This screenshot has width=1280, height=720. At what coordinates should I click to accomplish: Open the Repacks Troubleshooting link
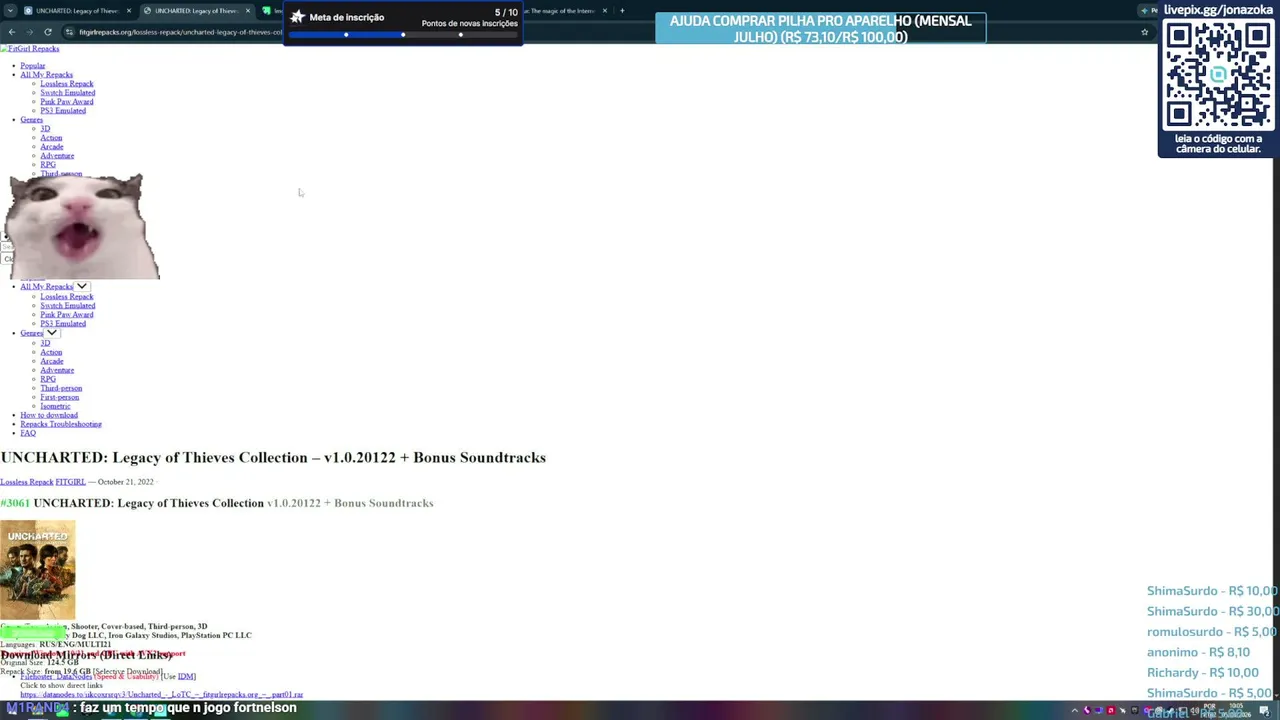coord(61,424)
